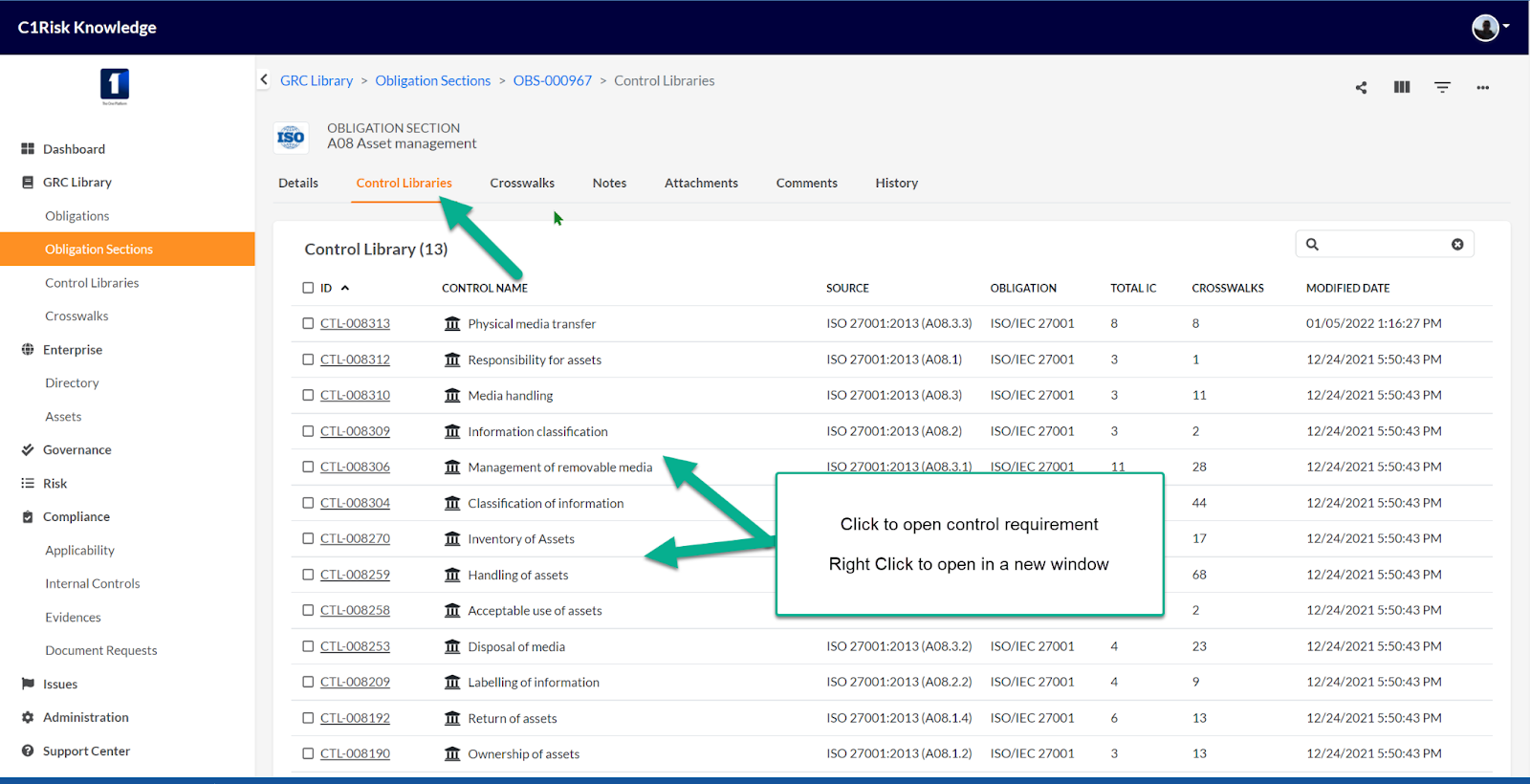Viewport: 1530px width, 784px height.
Task: Switch to the Details tab
Action: pos(298,183)
